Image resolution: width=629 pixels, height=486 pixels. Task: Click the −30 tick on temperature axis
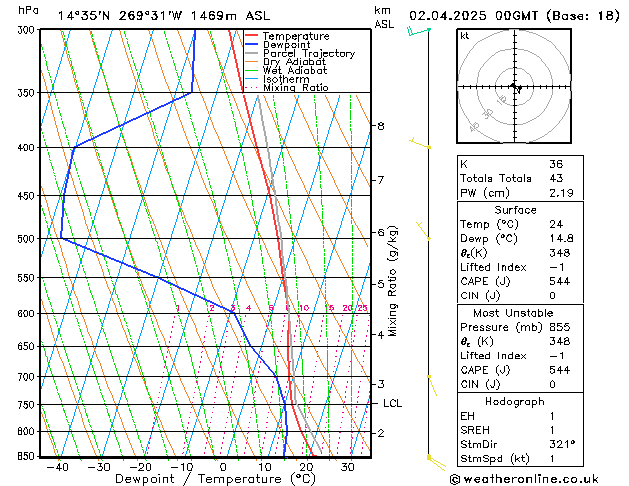click(x=99, y=467)
